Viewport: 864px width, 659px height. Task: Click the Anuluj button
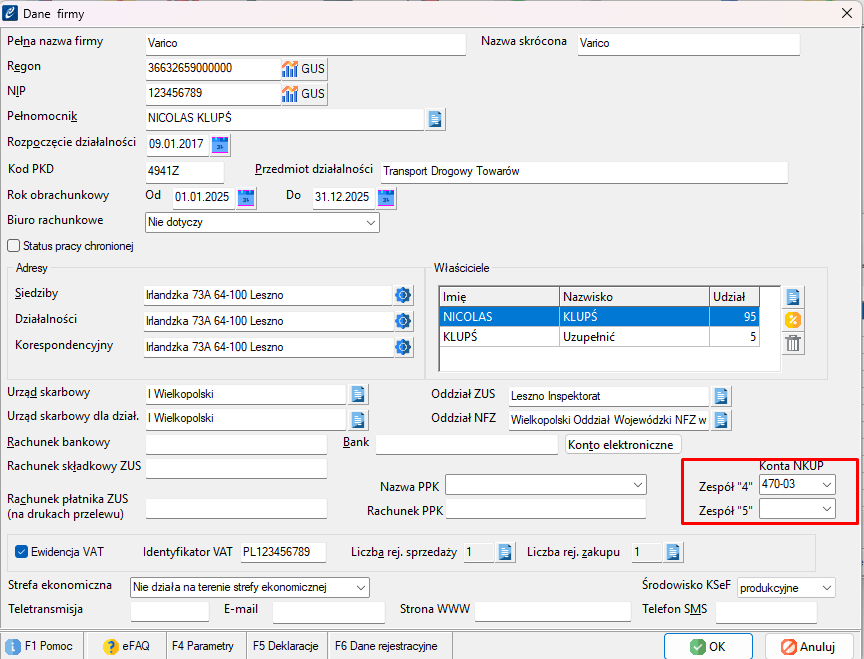point(809,646)
